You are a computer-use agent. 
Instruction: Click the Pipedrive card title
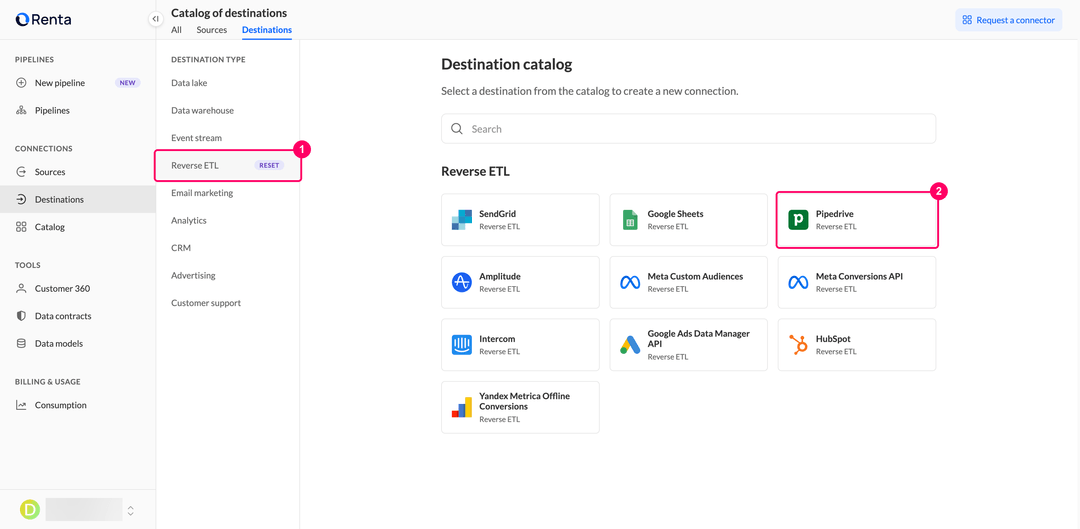point(835,214)
